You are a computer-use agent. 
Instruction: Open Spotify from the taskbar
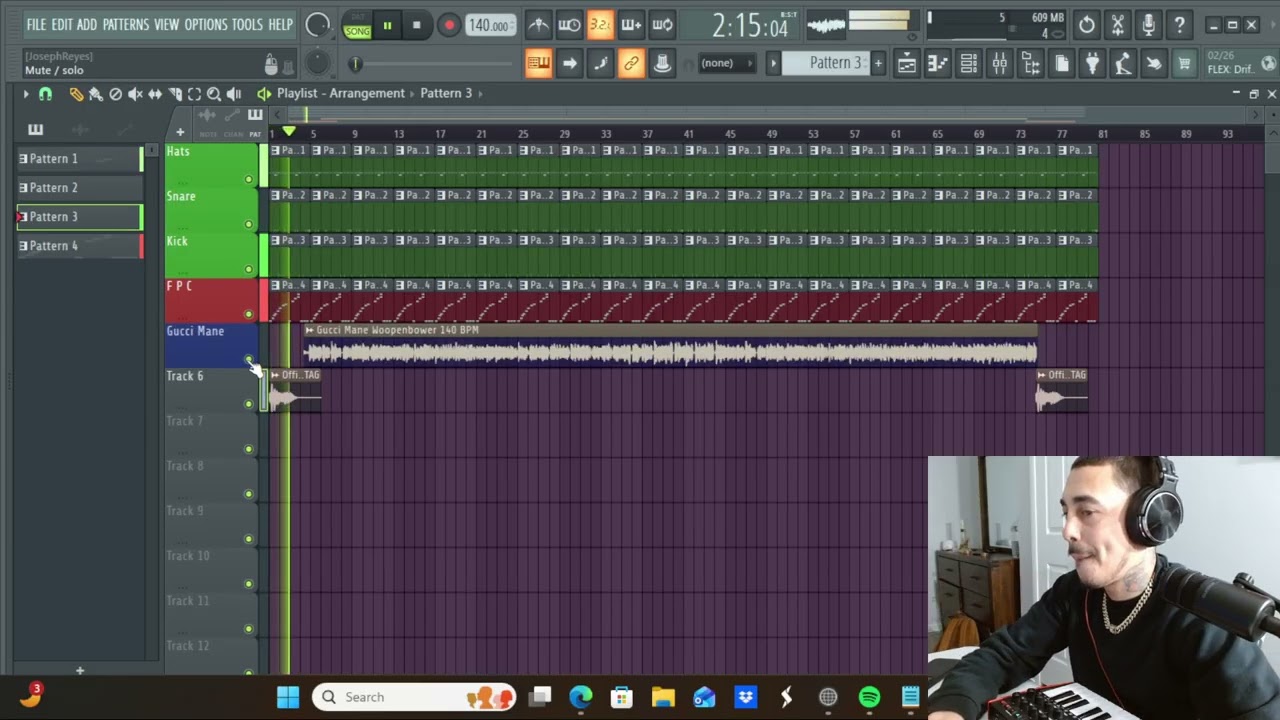pyautogui.click(x=869, y=697)
